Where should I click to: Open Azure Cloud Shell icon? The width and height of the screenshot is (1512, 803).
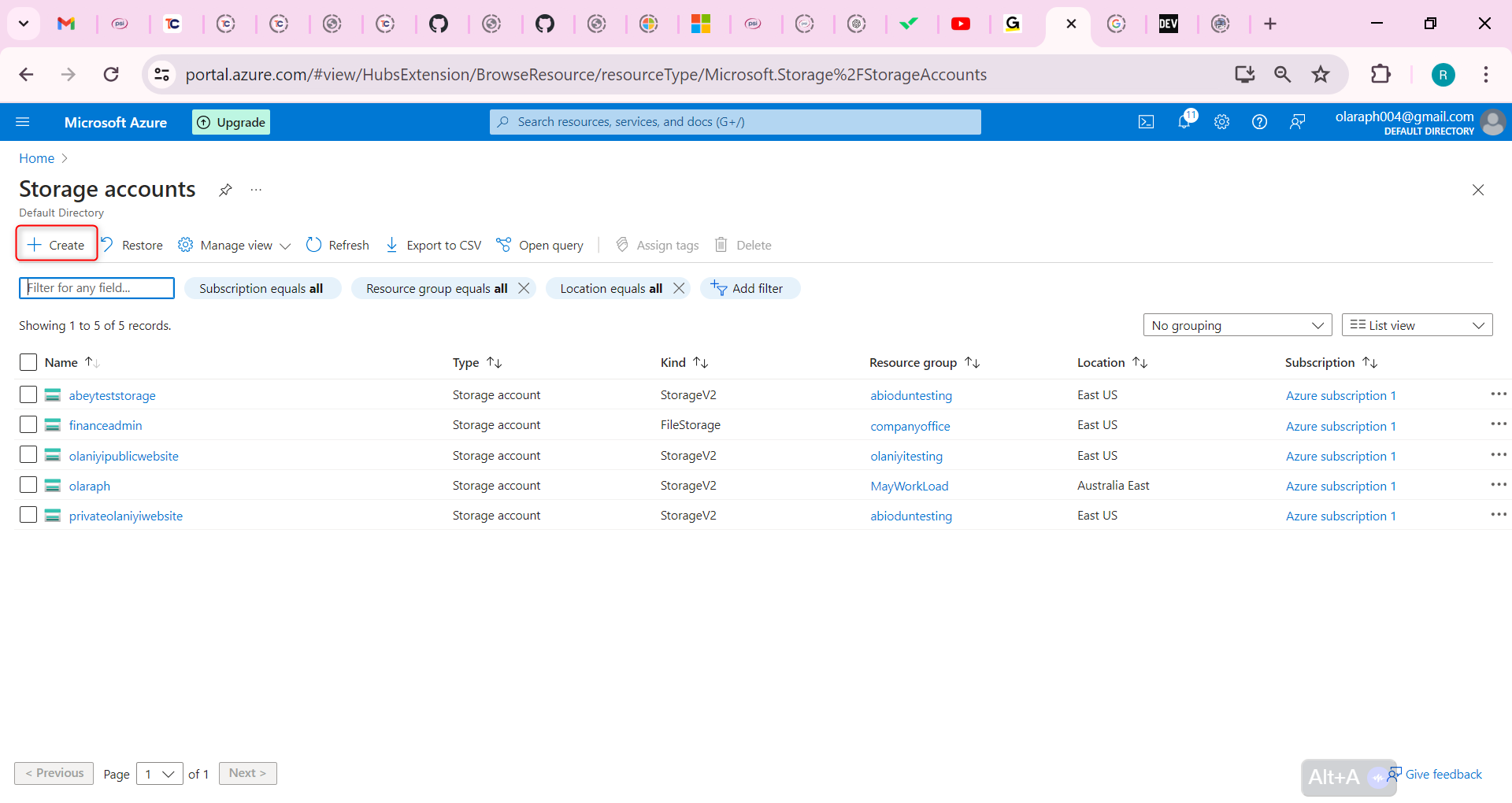(1146, 122)
